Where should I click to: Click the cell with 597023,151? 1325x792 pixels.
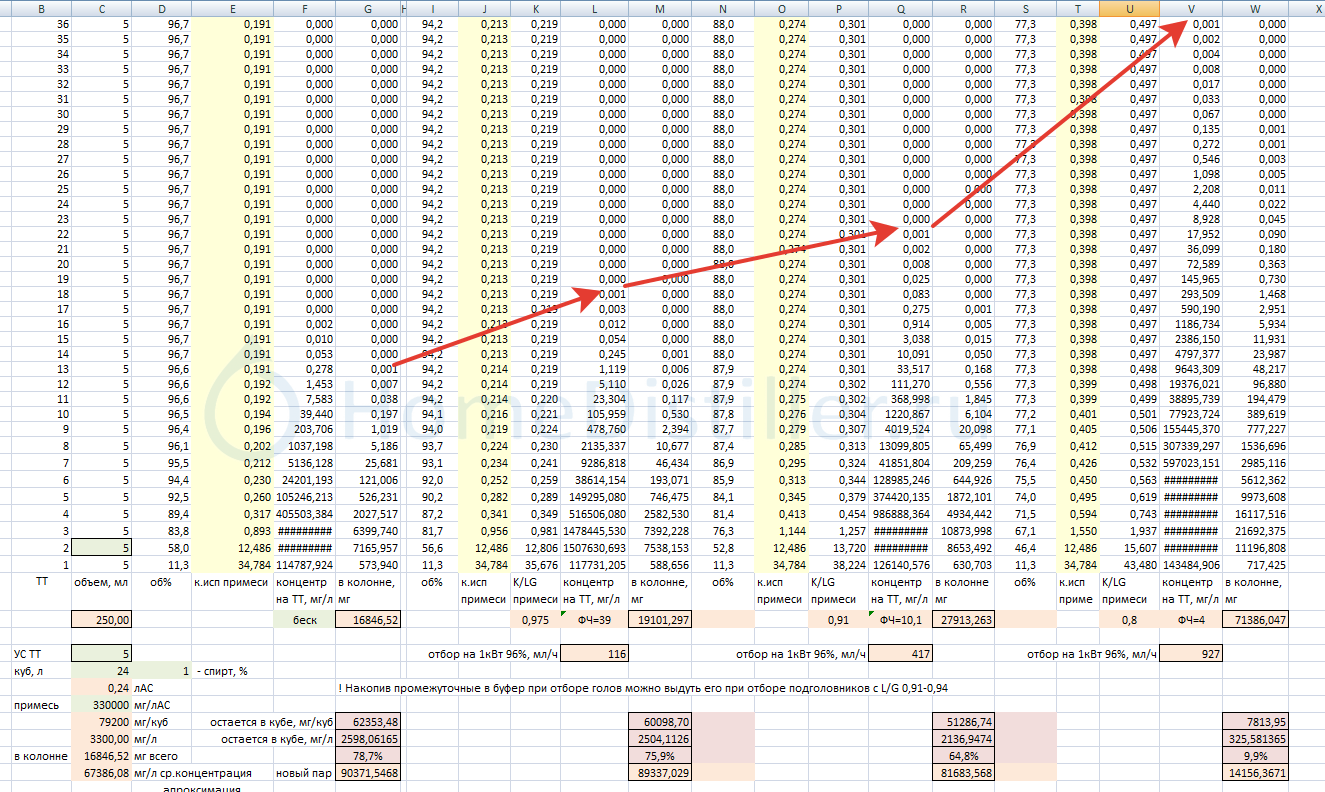pos(1191,463)
